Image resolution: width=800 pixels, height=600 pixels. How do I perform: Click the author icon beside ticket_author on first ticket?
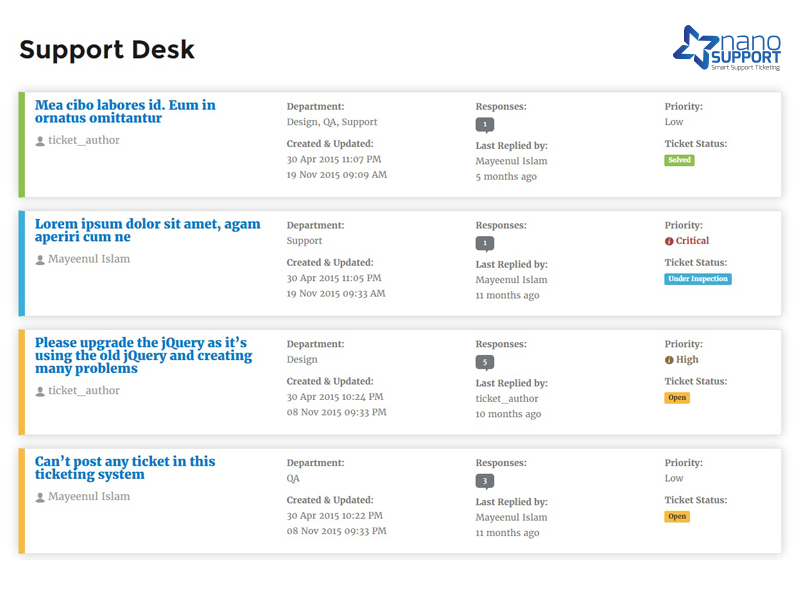38,139
